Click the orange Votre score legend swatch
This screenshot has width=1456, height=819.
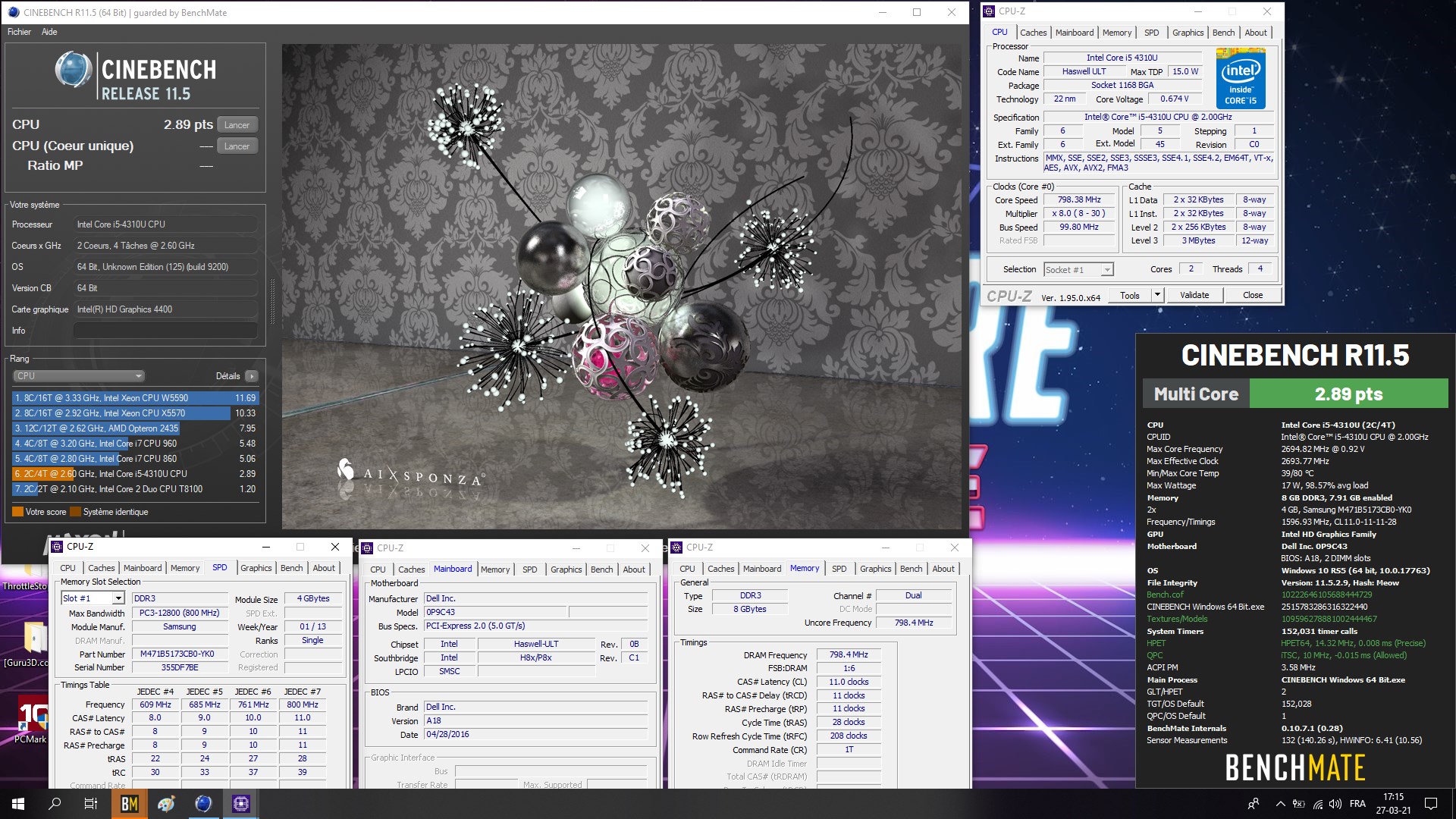pyautogui.click(x=17, y=512)
